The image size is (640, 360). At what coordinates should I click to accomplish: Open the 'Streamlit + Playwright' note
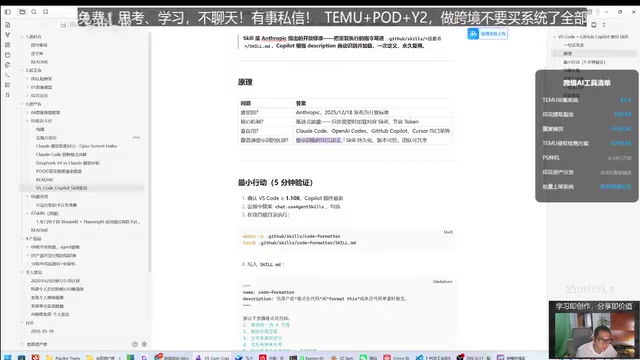(88, 222)
